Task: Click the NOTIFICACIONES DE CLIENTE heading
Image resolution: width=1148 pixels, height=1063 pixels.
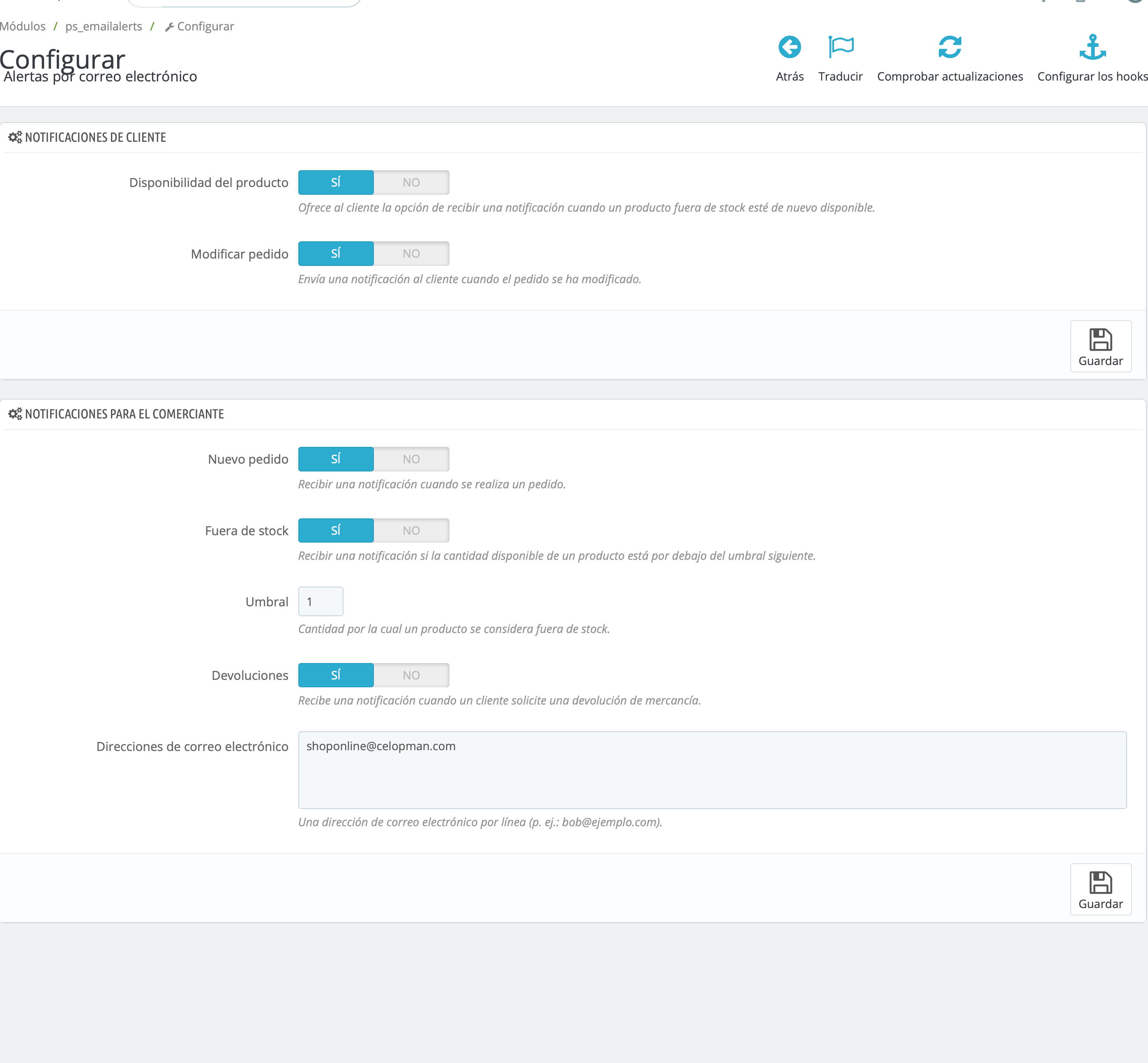Action: (95, 137)
